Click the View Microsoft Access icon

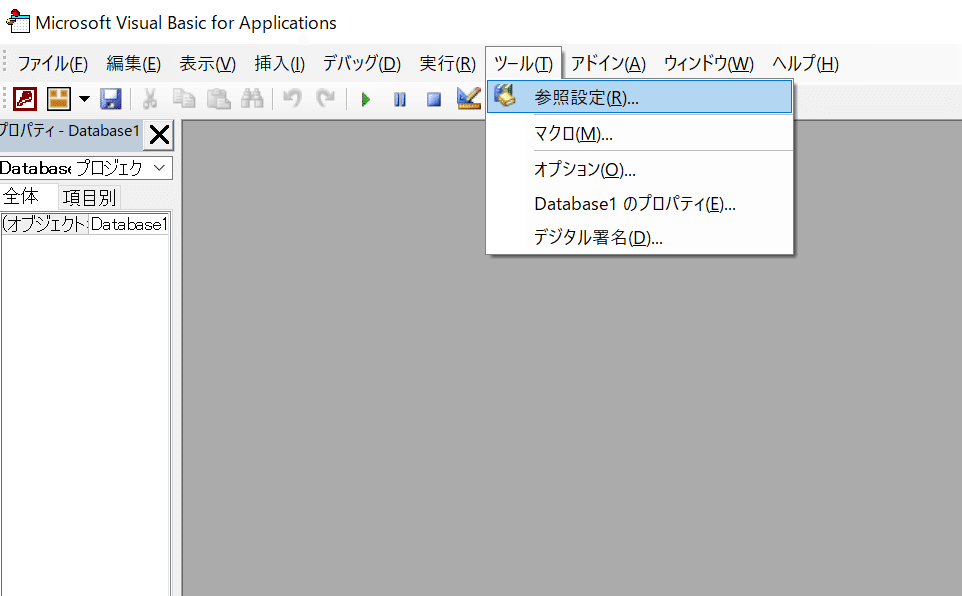pos(25,99)
